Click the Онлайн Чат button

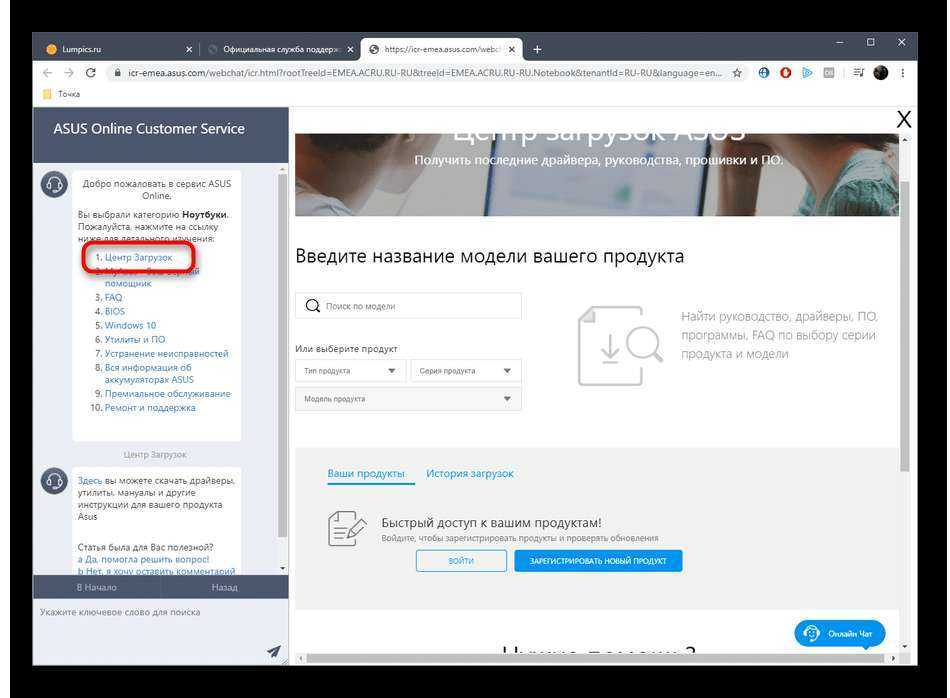point(840,633)
